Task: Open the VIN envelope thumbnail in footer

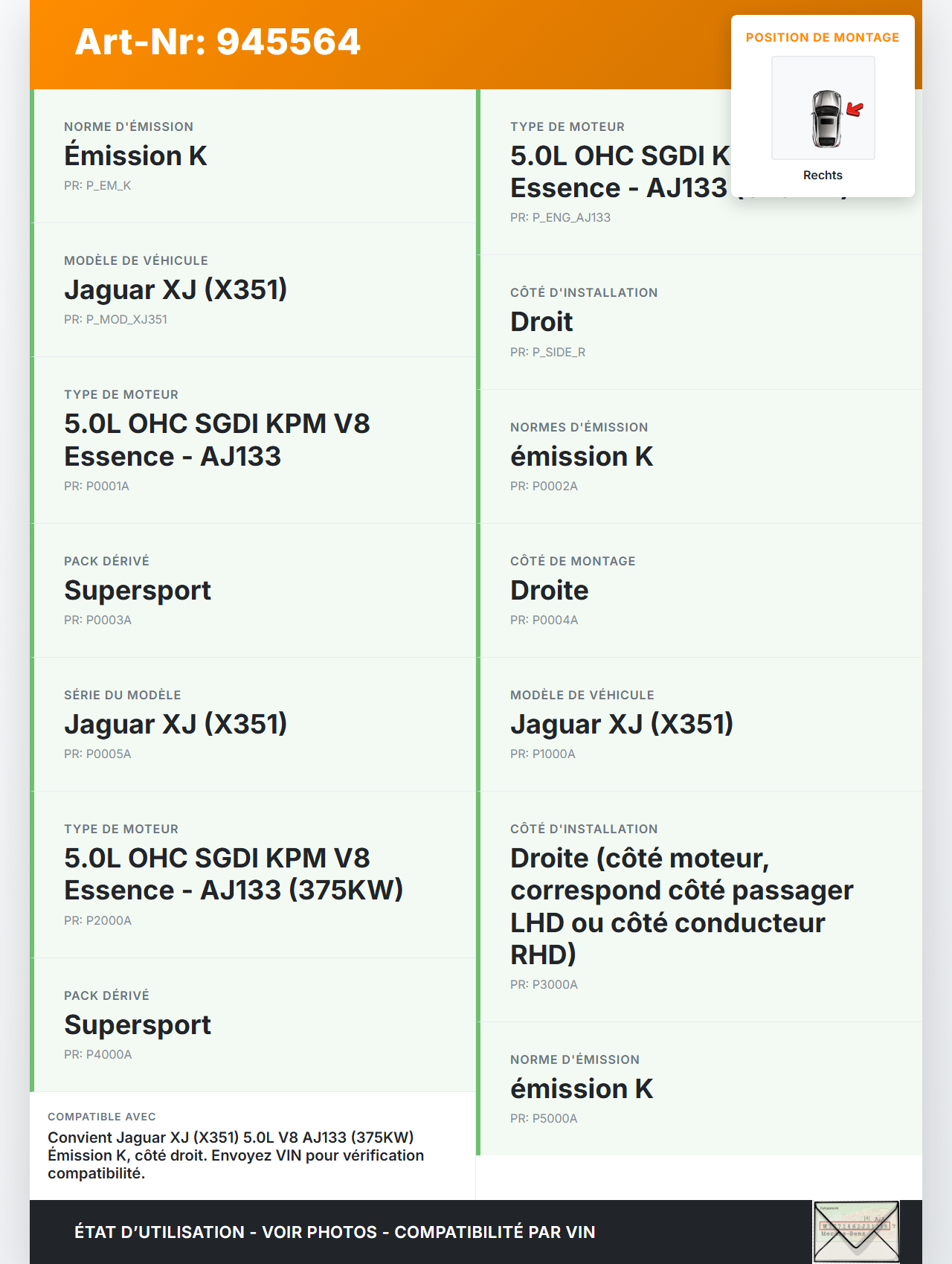Action: [x=856, y=1231]
